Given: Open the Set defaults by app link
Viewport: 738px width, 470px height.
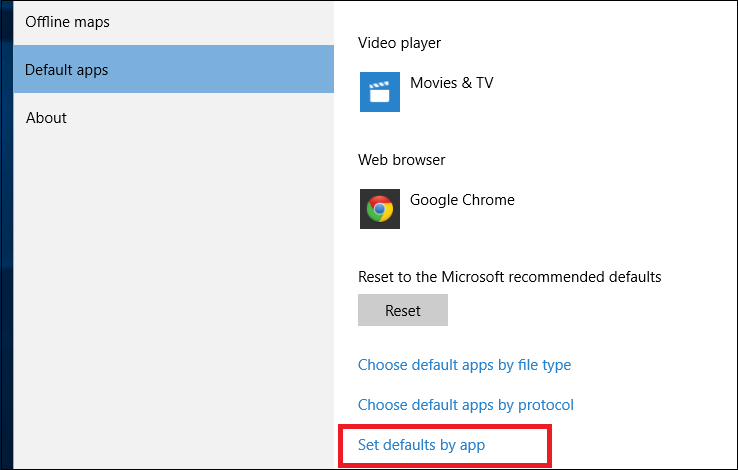Looking at the screenshot, I should pos(421,445).
